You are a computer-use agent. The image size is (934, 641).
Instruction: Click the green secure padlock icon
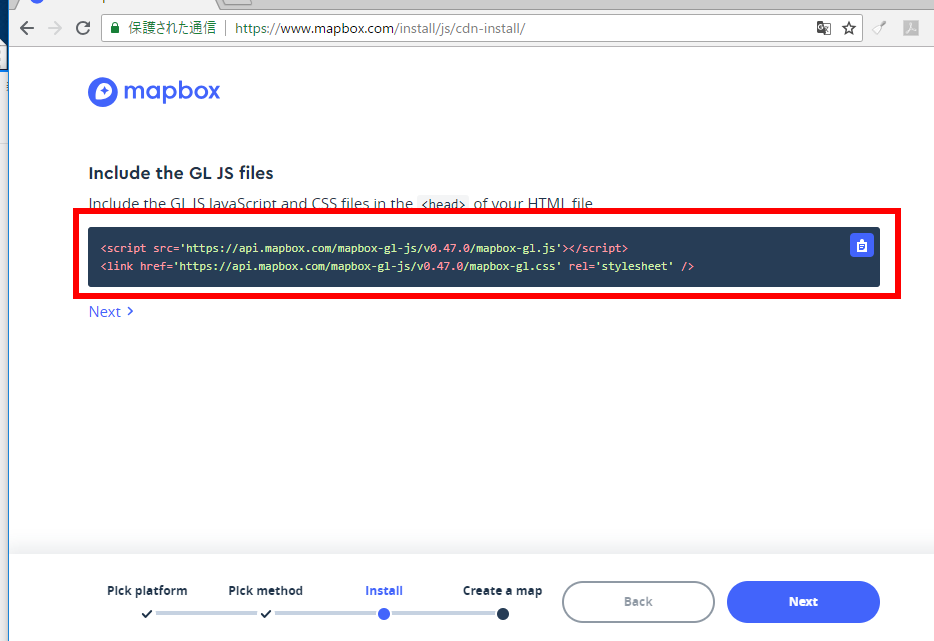click(115, 28)
